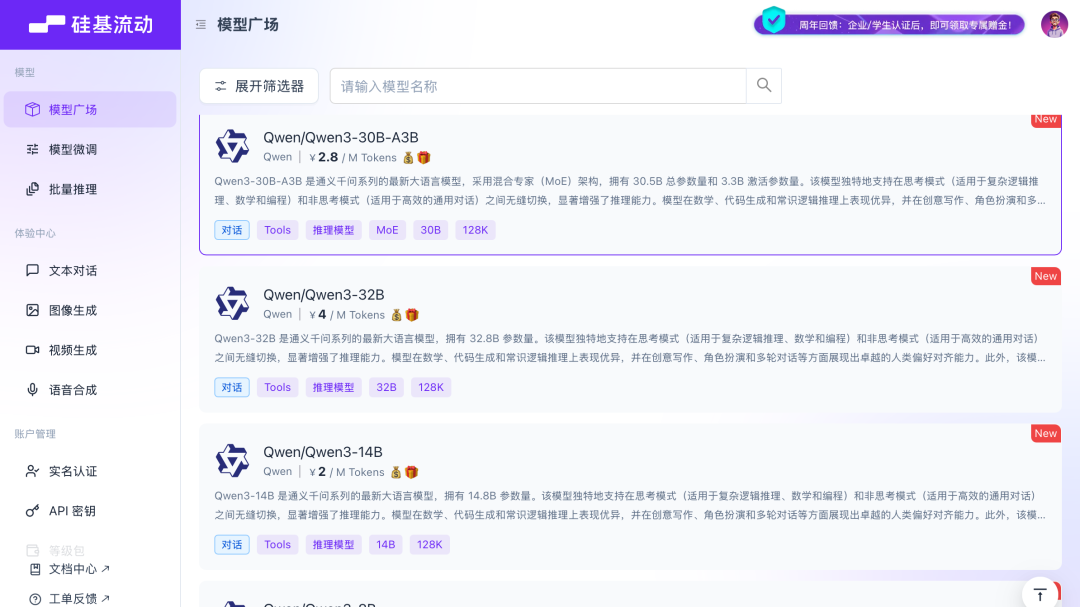Viewport: 1080px width, 607px height.
Task: Click the shield check badge icon
Action: click(773, 20)
